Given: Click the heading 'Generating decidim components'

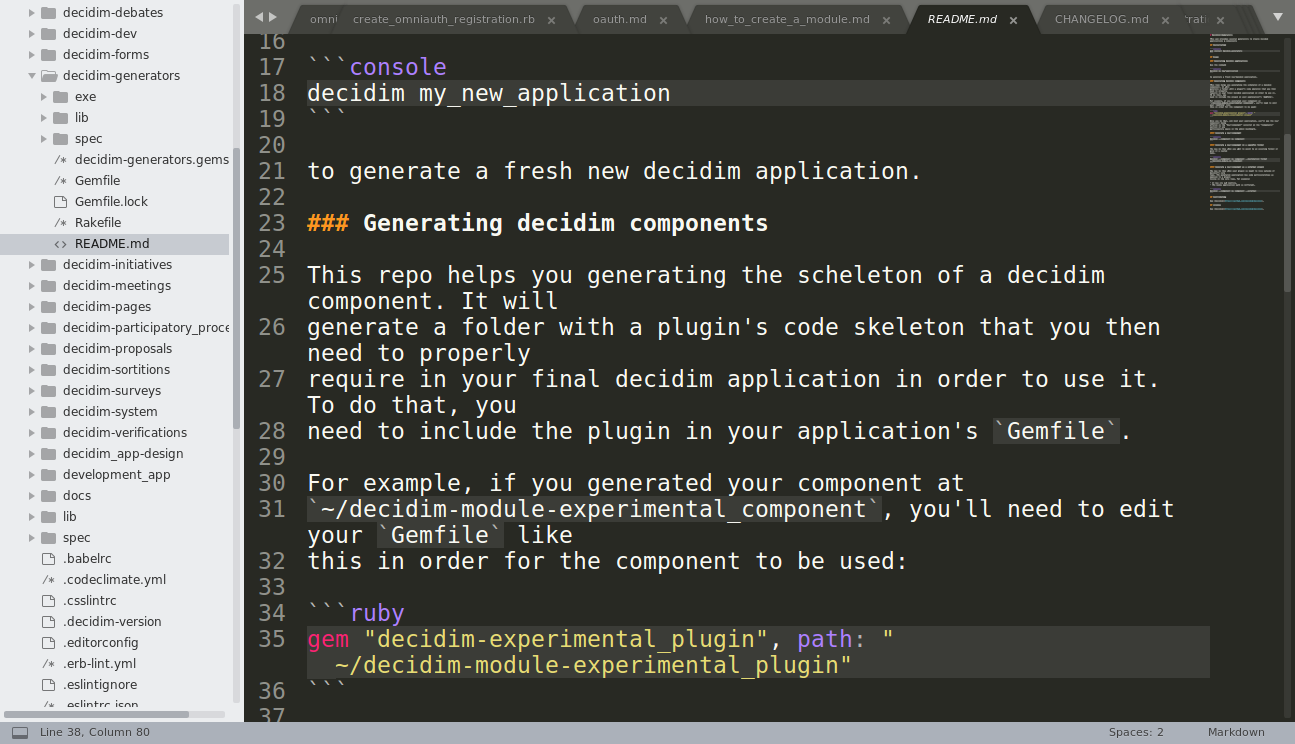Looking at the screenshot, I should point(566,223).
